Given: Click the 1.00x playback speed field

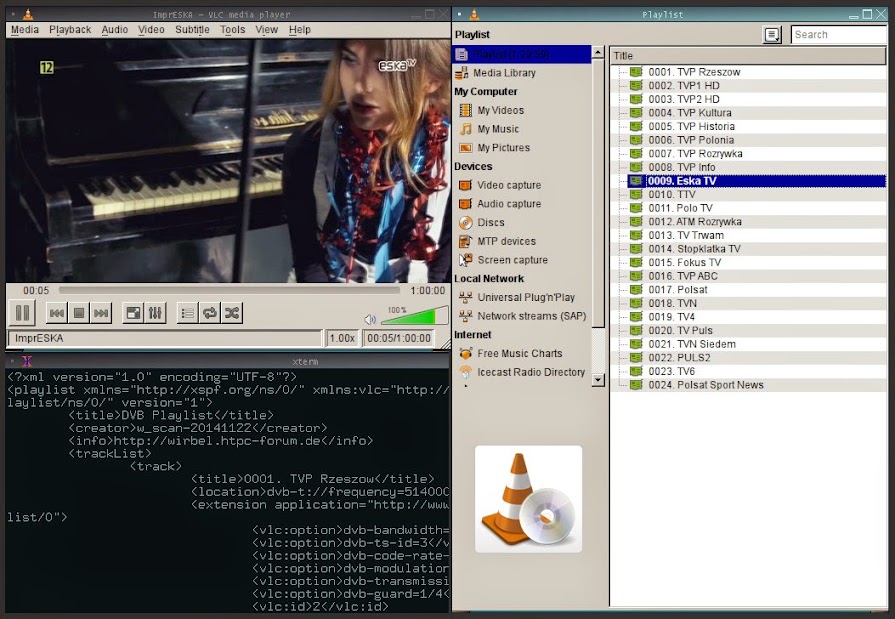Looking at the screenshot, I should click(342, 339).
